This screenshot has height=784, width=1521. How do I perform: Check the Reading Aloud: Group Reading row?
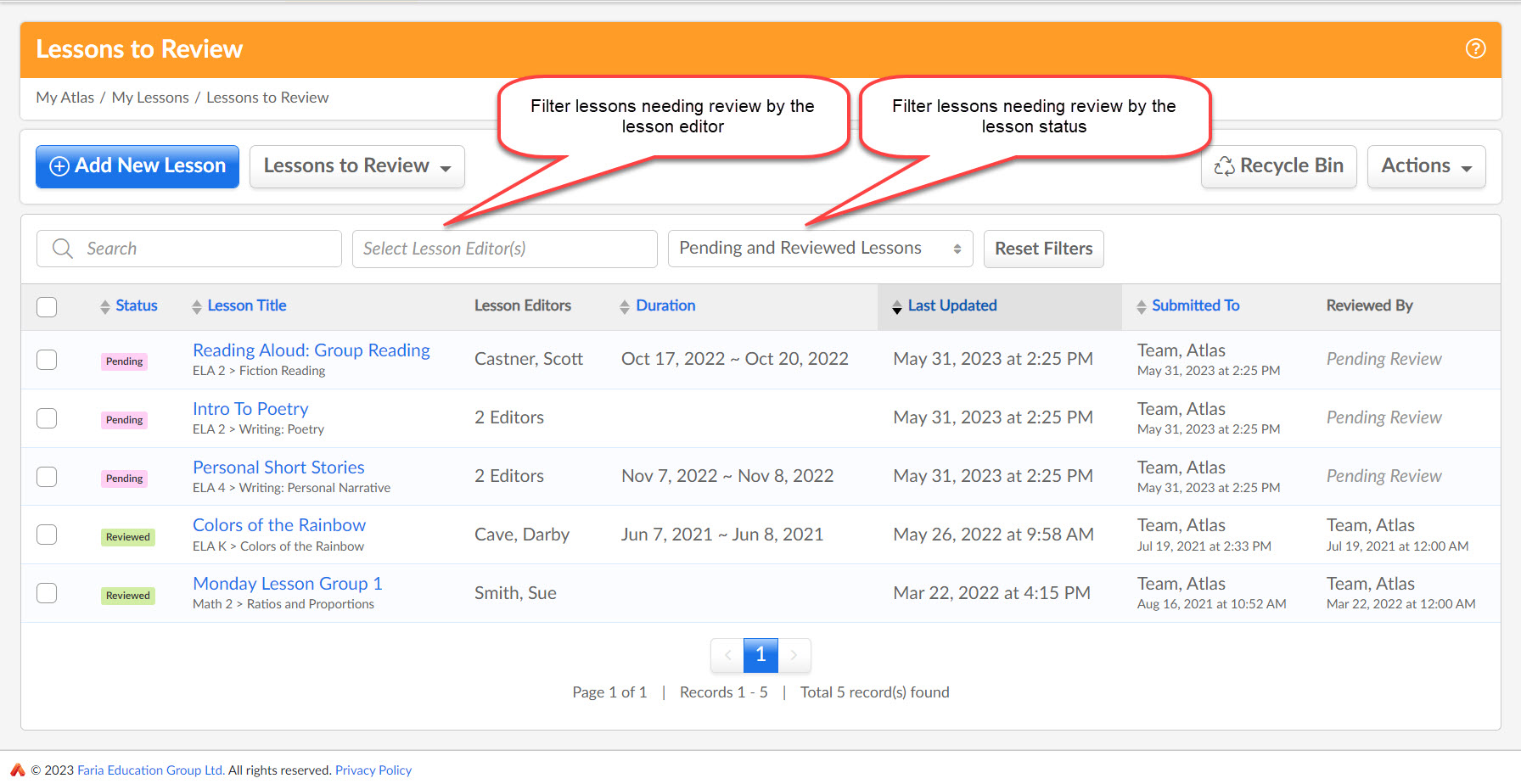pyautogui.click(x=47, y=360)
